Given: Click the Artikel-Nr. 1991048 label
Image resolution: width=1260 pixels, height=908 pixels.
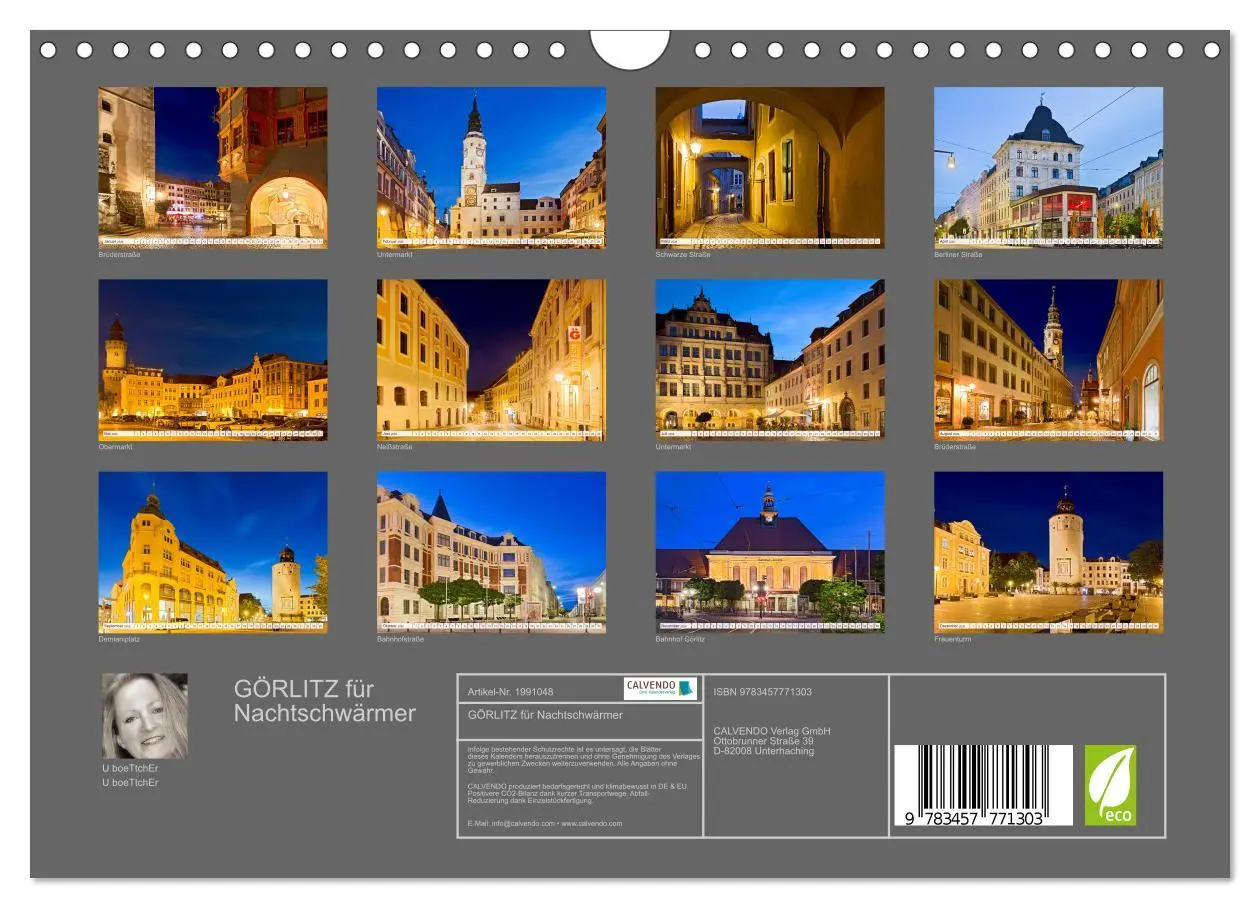Looking at the screenshot, I should coord(510,690).
